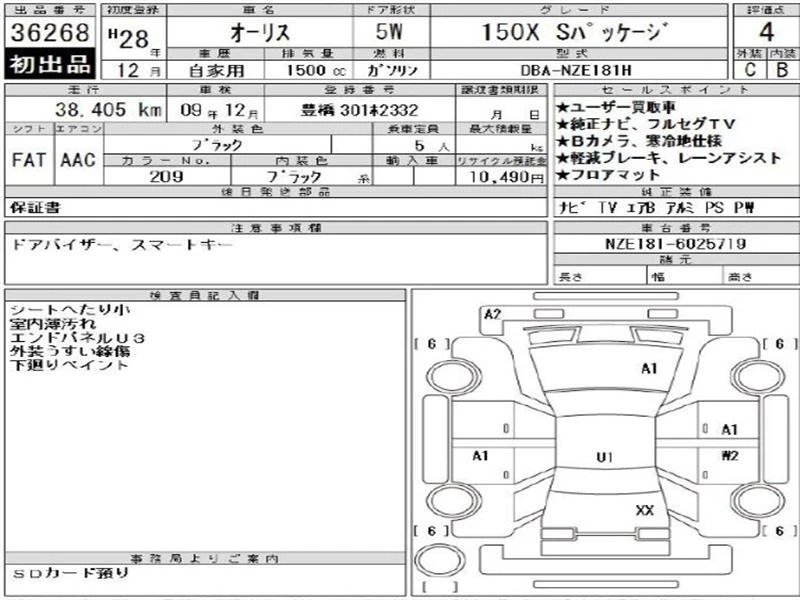Select the FAT shift type cell
Image resolution: width=800 pixels, height=600 pixels.
coord(29,160)
